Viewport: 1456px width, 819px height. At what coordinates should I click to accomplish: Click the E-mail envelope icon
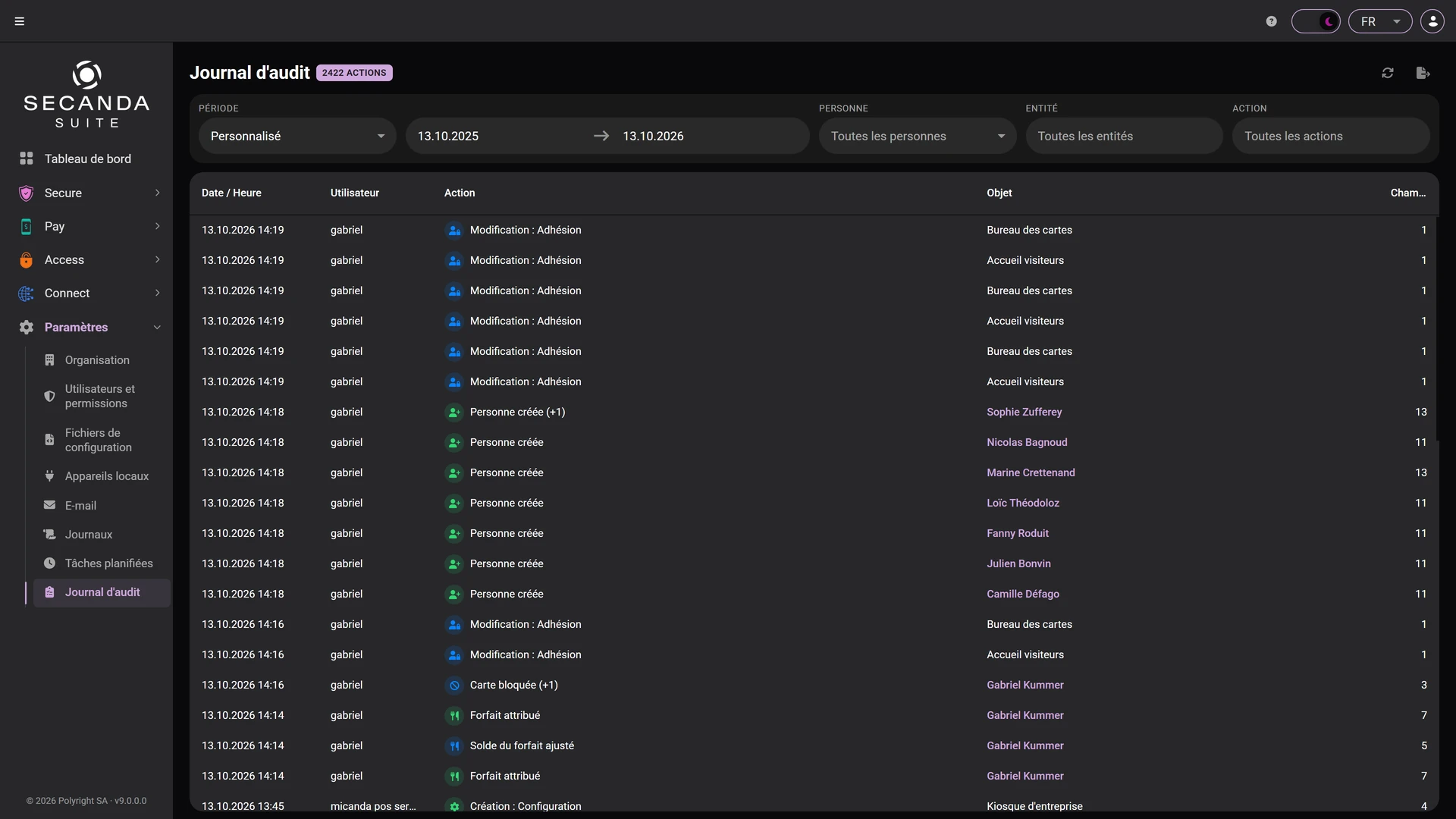(49, 505)
